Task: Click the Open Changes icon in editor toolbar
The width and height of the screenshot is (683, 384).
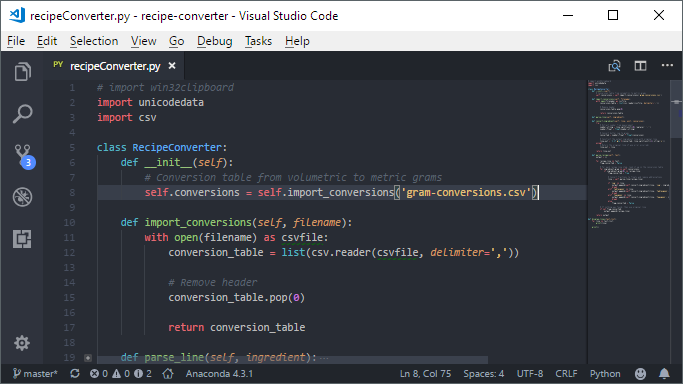Action: click(614, 66)
